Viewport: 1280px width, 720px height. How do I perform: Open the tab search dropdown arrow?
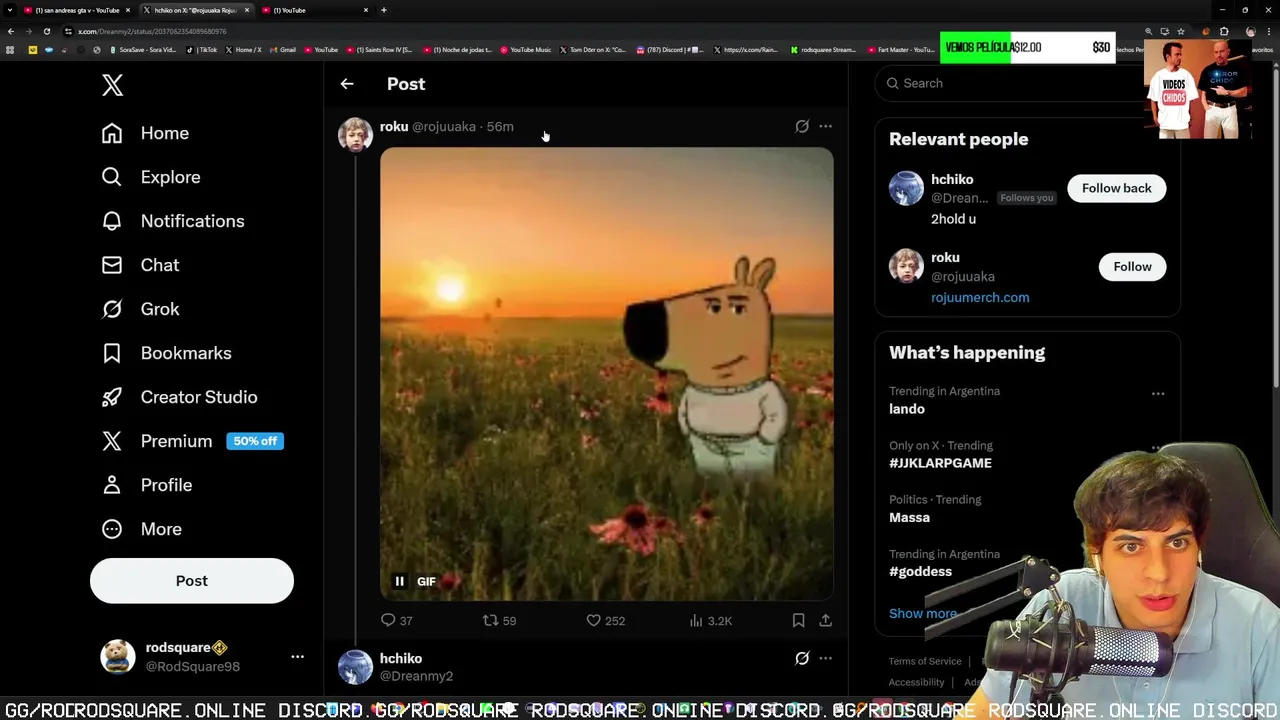click(x=10, y=10)
